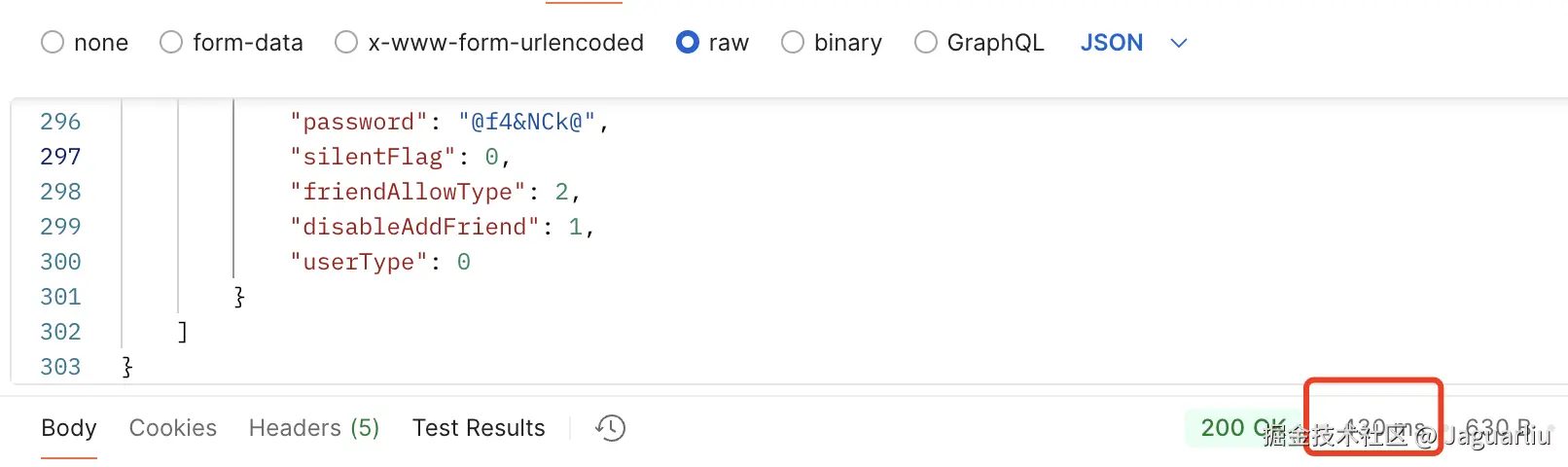
Task: Select x-www-form-urlencoded body type
Action: pos(346,43)
